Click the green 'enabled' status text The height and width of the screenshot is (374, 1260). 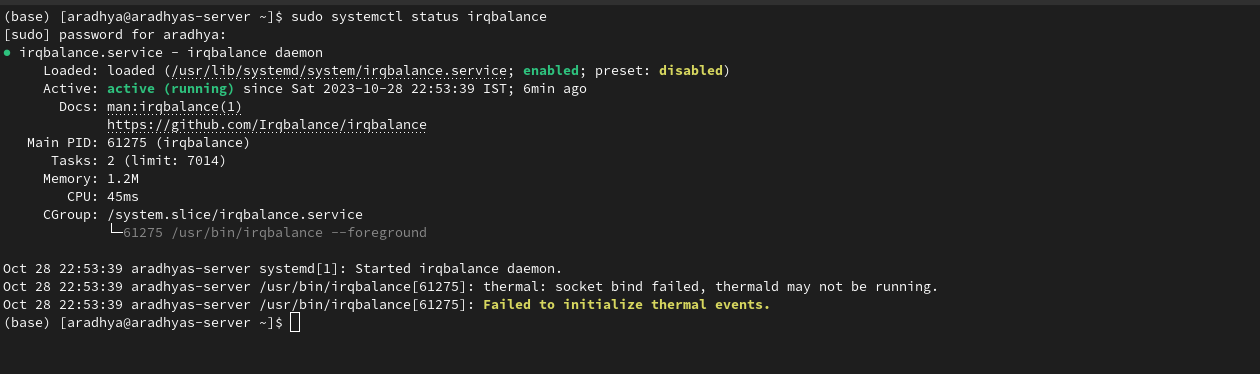point(551,71)
